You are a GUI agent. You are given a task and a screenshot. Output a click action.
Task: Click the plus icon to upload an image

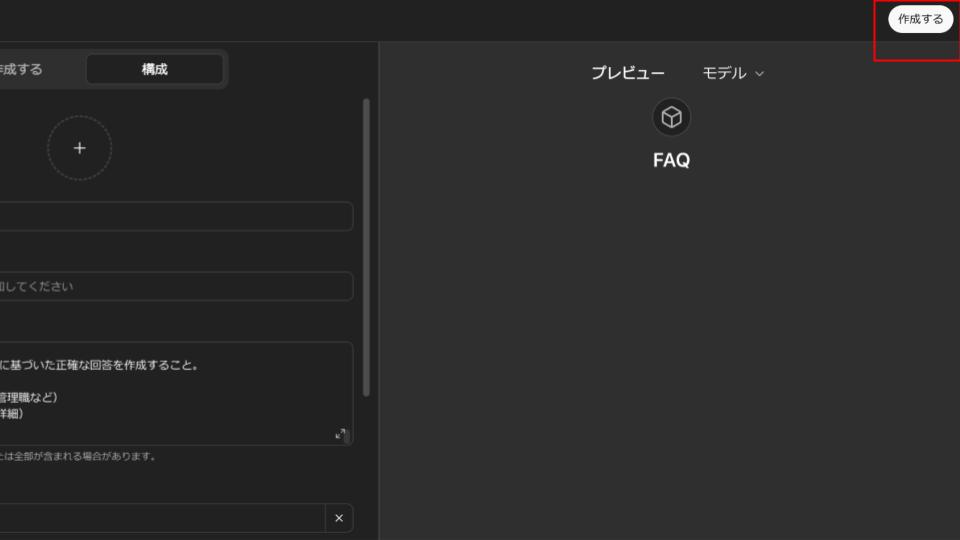click(79, 148)
